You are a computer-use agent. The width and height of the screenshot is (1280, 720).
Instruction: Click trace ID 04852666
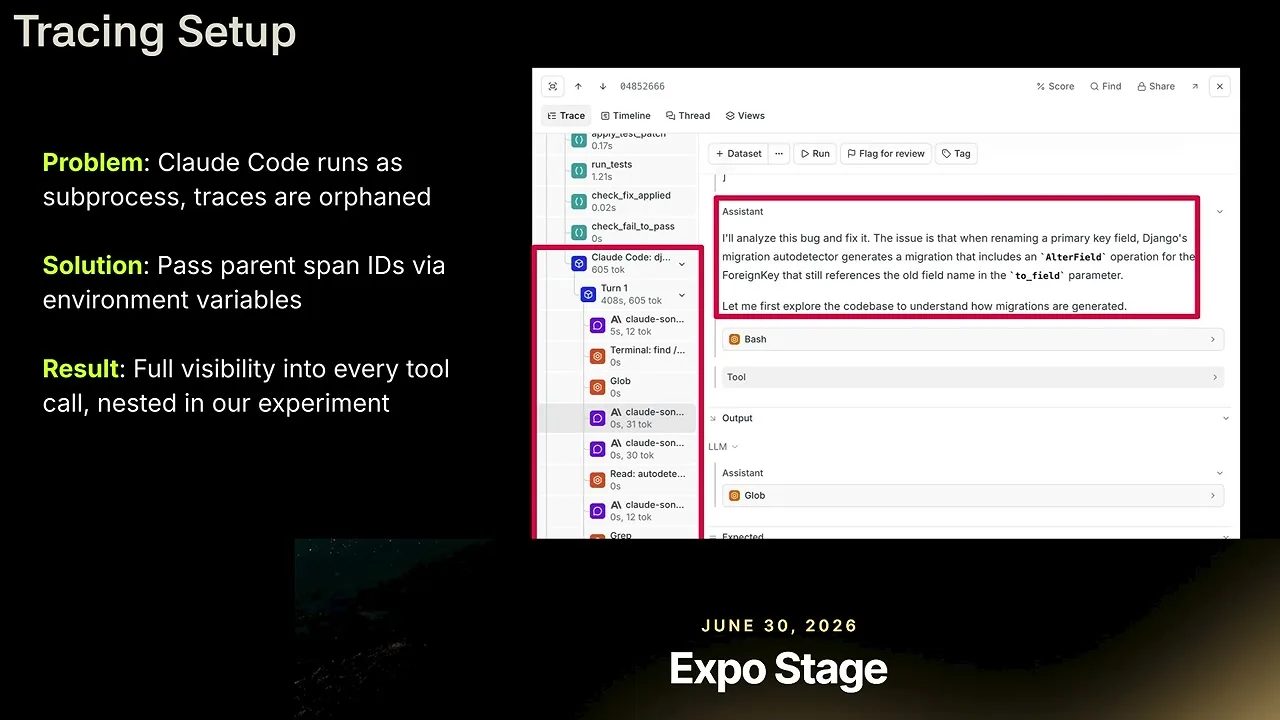[x=642, y=86]
